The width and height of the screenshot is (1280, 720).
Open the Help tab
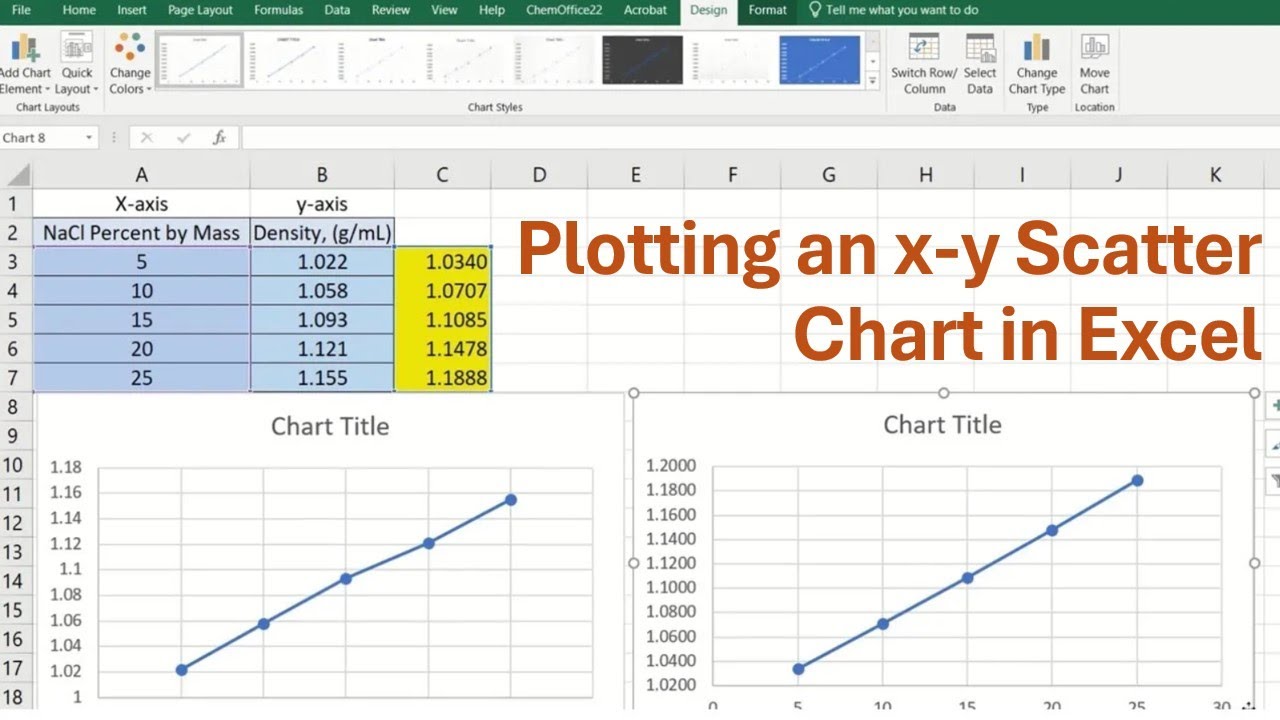[x=491, y=10]
